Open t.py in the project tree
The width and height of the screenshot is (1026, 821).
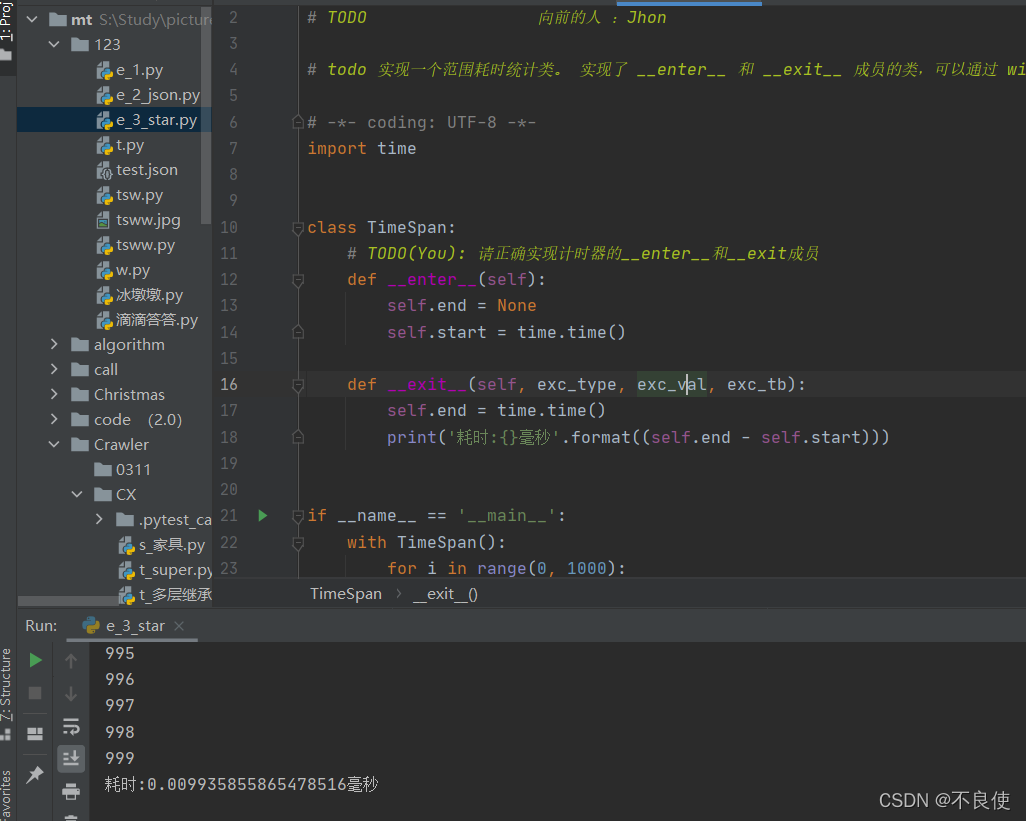pyautogui.click(x=120, y=145)
